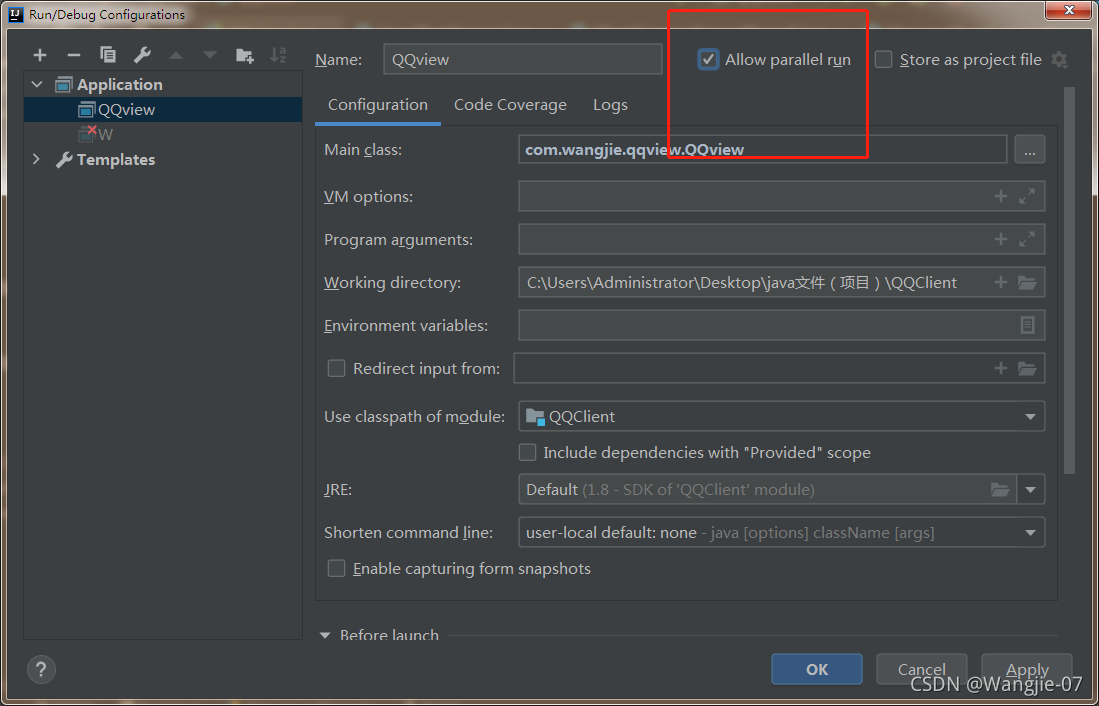
Task: Create new folder icon in toolbar
Action: tap(245, 55)
